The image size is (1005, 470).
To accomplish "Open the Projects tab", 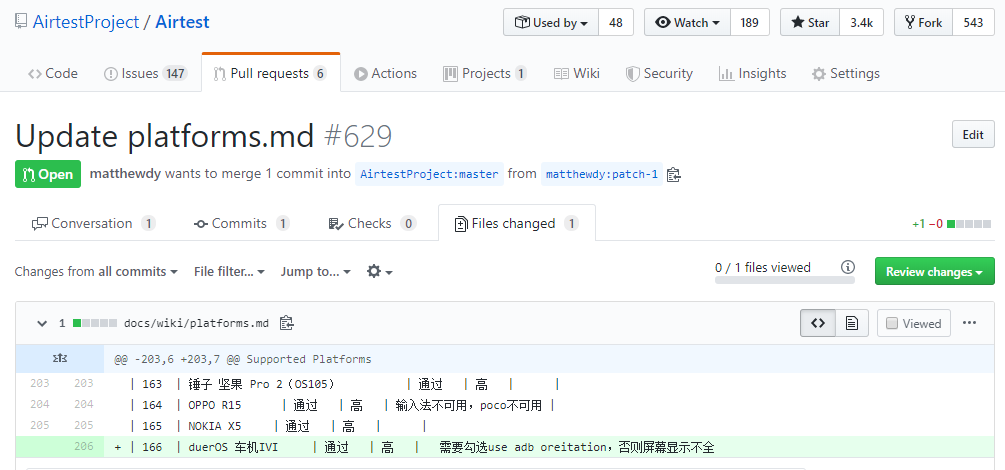I will (x=485, y=74).
